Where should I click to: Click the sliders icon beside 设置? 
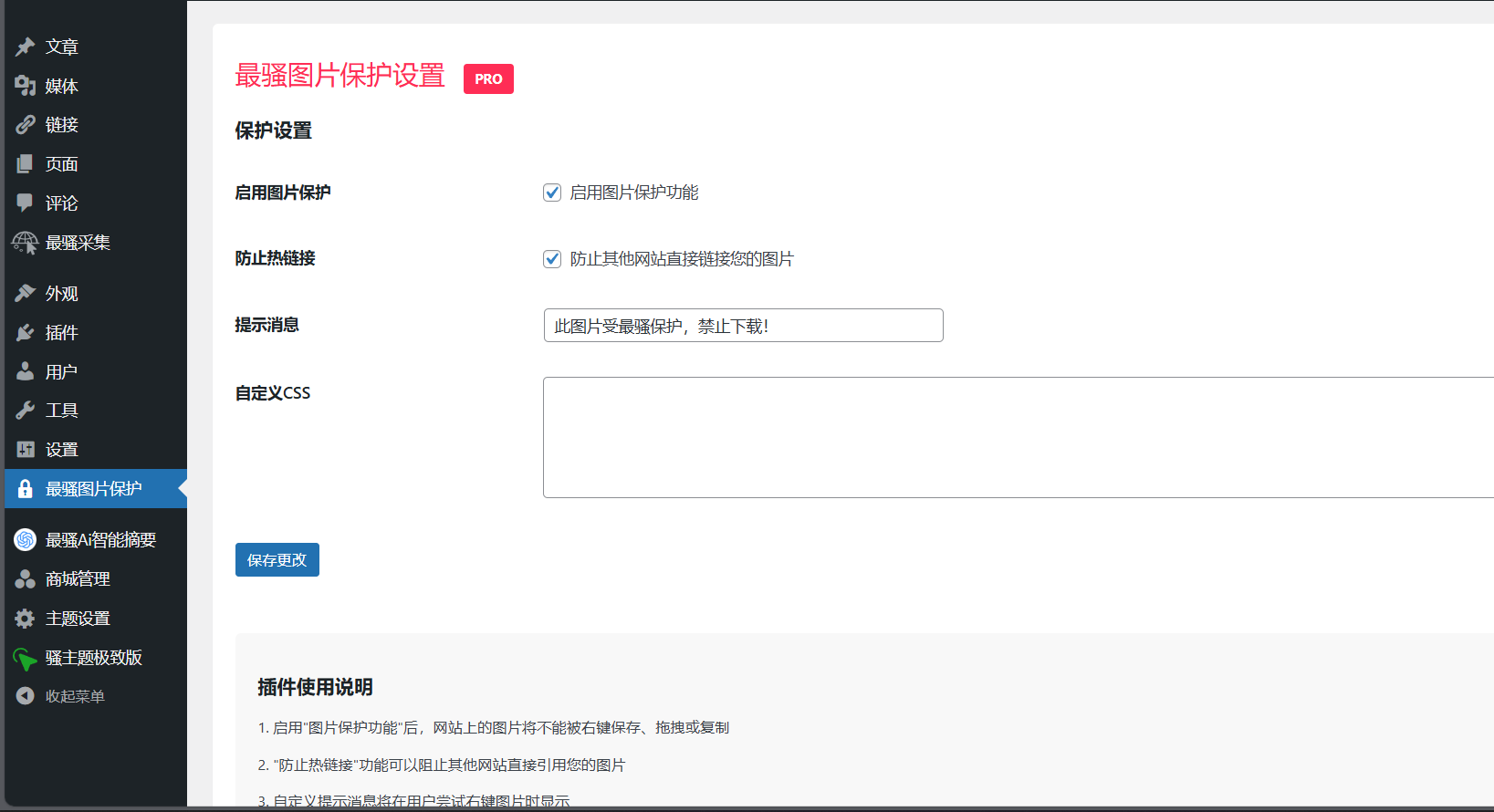(25, 450)
